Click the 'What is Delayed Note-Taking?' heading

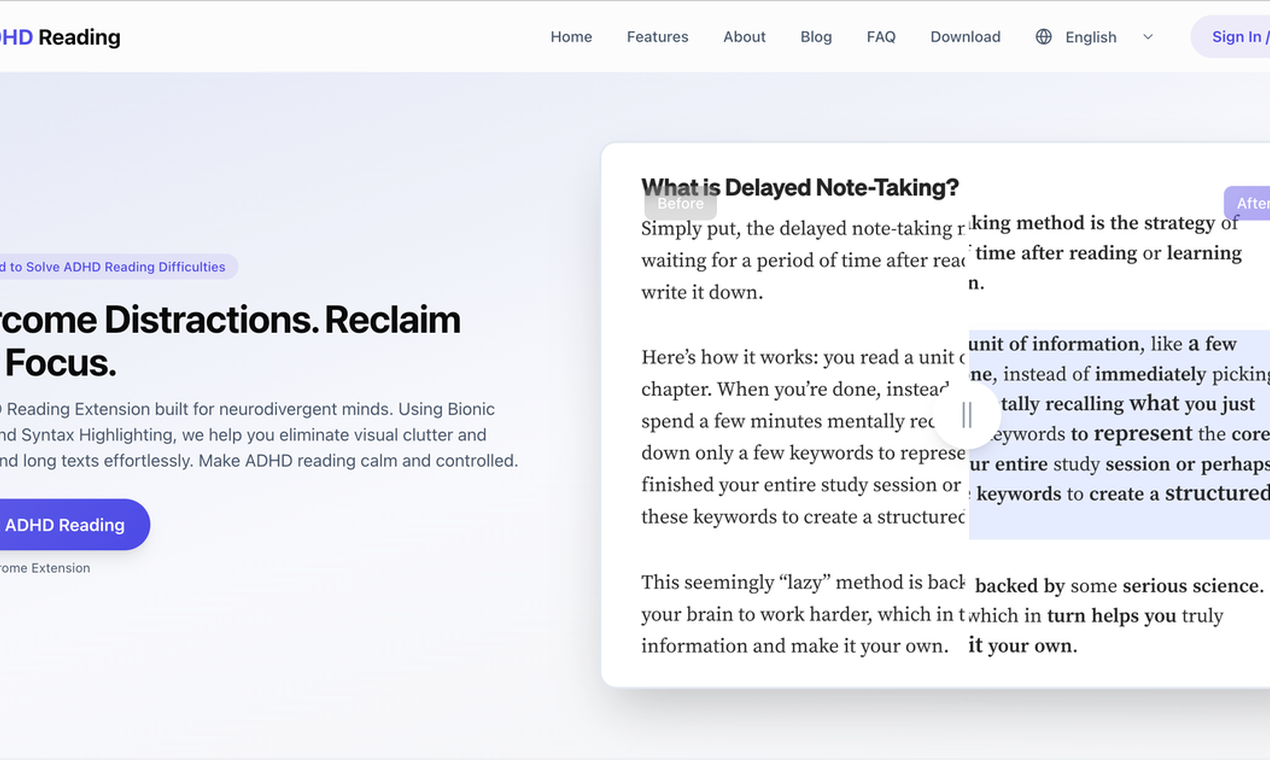tap(800, 187)
